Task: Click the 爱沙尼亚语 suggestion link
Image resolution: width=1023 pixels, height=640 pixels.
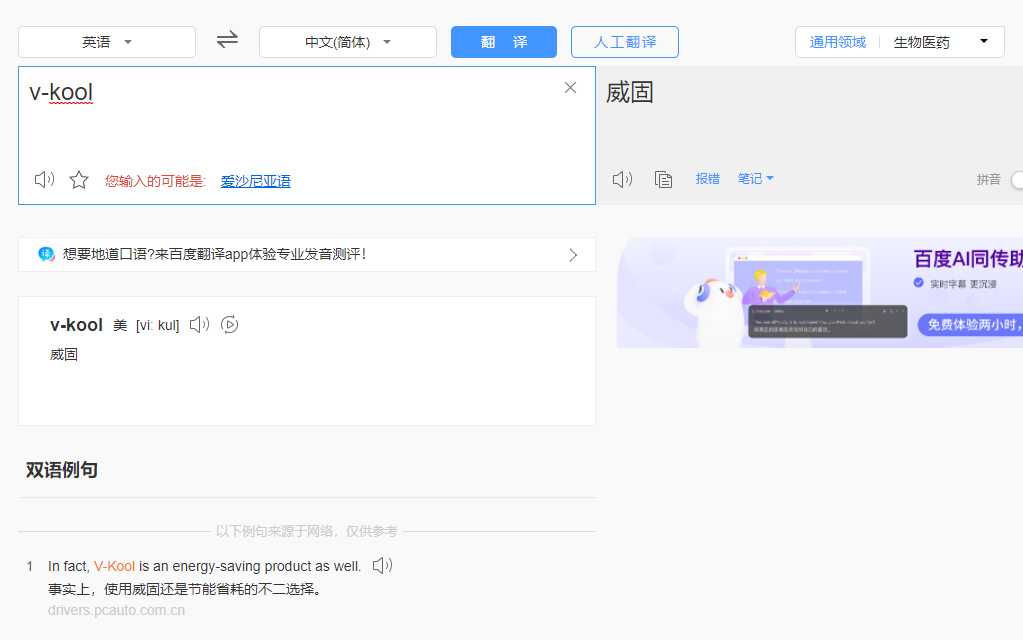Action: [x=256, y=181]
